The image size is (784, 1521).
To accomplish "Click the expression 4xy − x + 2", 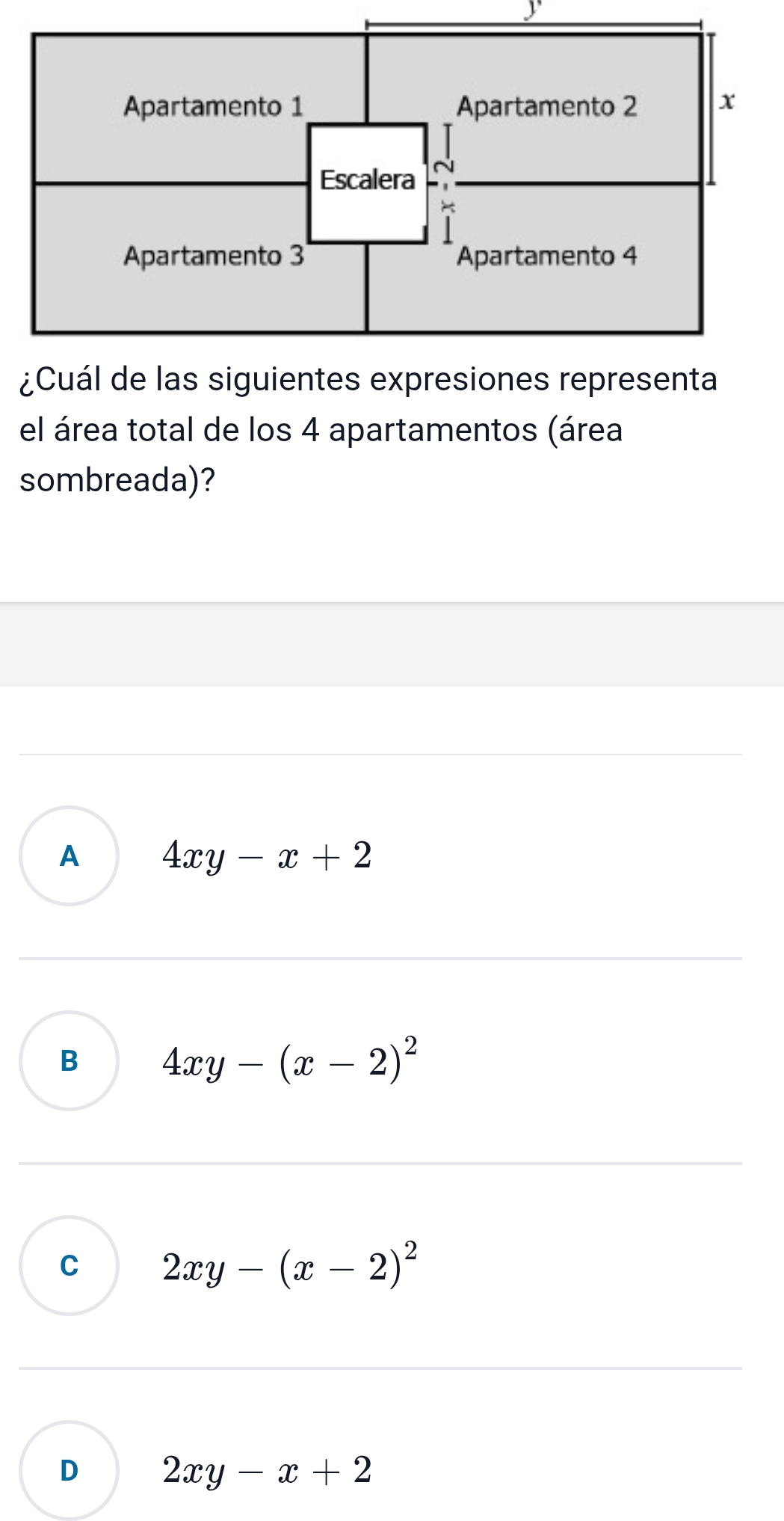I will [268, 855].
